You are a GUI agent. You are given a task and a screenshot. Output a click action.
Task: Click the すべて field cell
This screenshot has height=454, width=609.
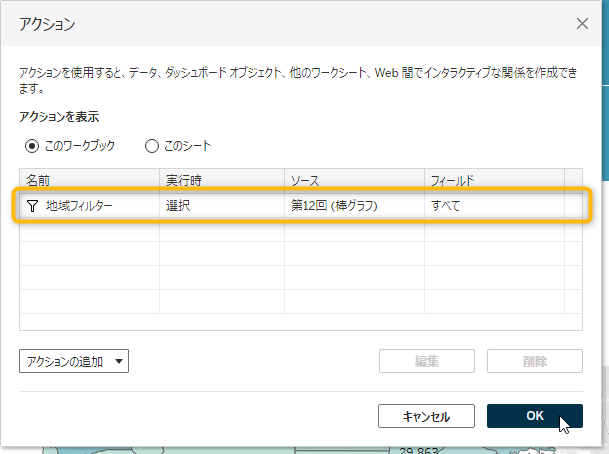[446, 205]
